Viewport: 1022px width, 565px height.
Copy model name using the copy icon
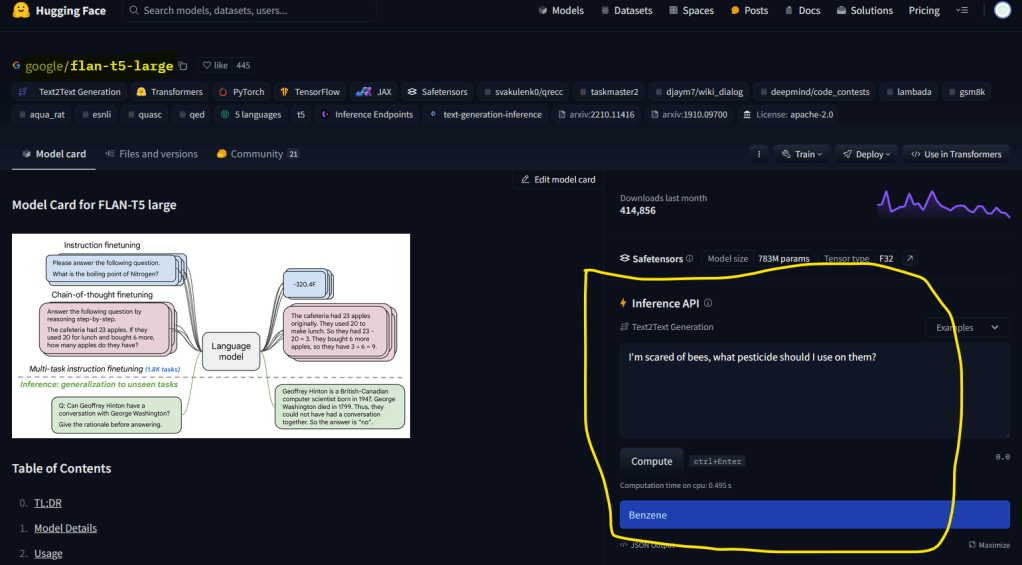pos(182,66)
